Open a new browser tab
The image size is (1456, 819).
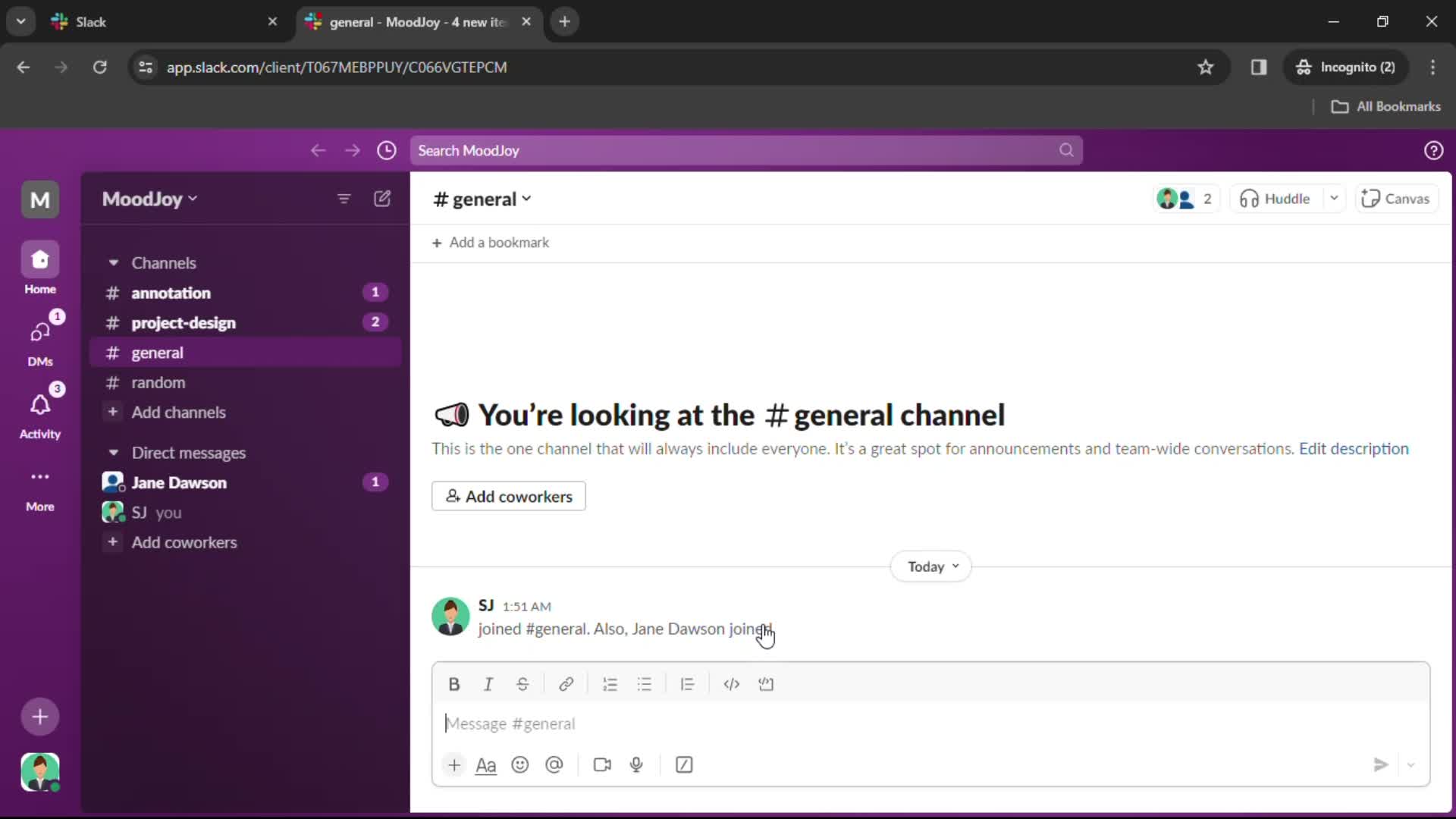coord(564,21)
